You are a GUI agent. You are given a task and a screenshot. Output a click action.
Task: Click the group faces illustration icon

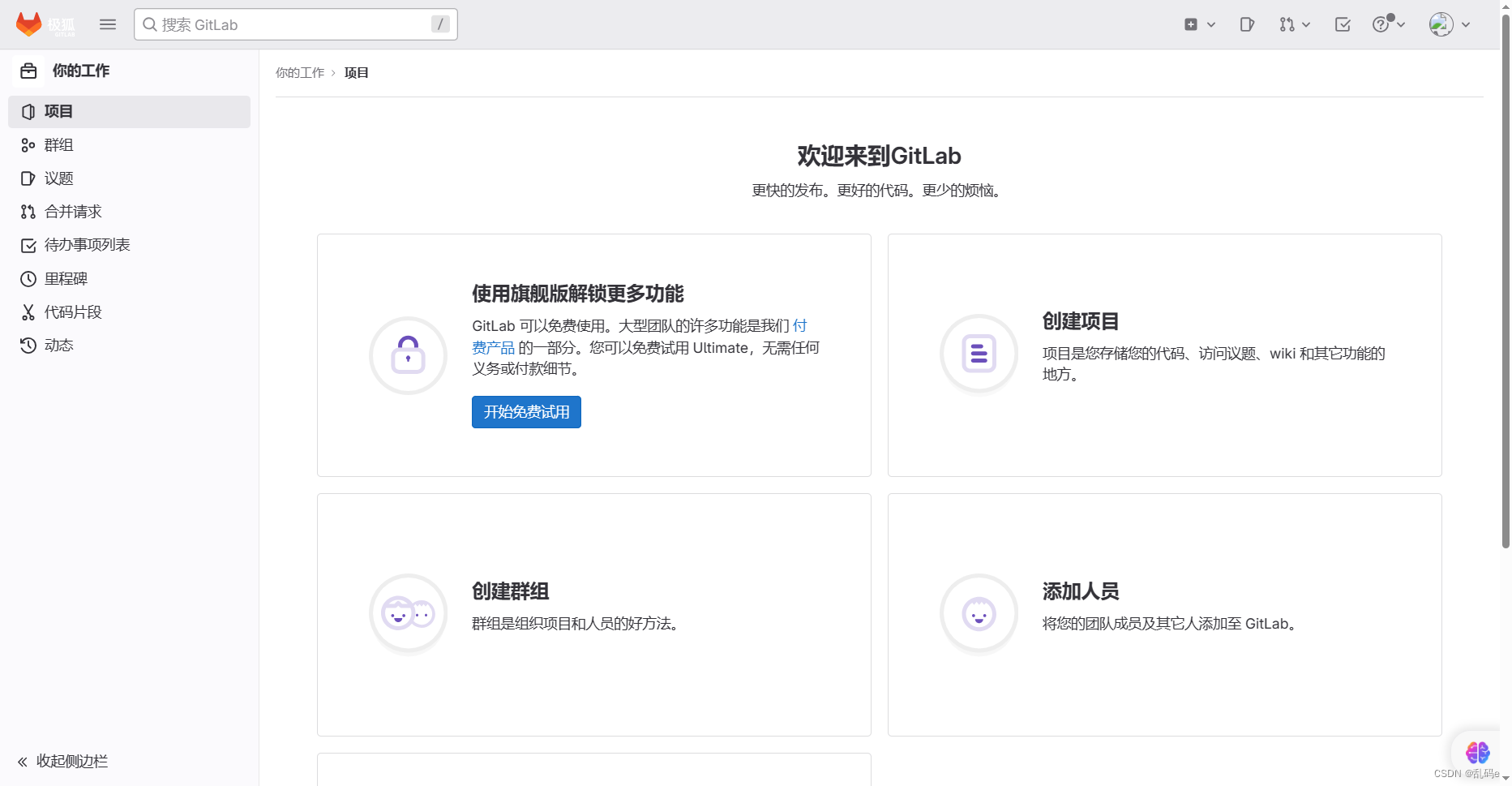[408, 614]
